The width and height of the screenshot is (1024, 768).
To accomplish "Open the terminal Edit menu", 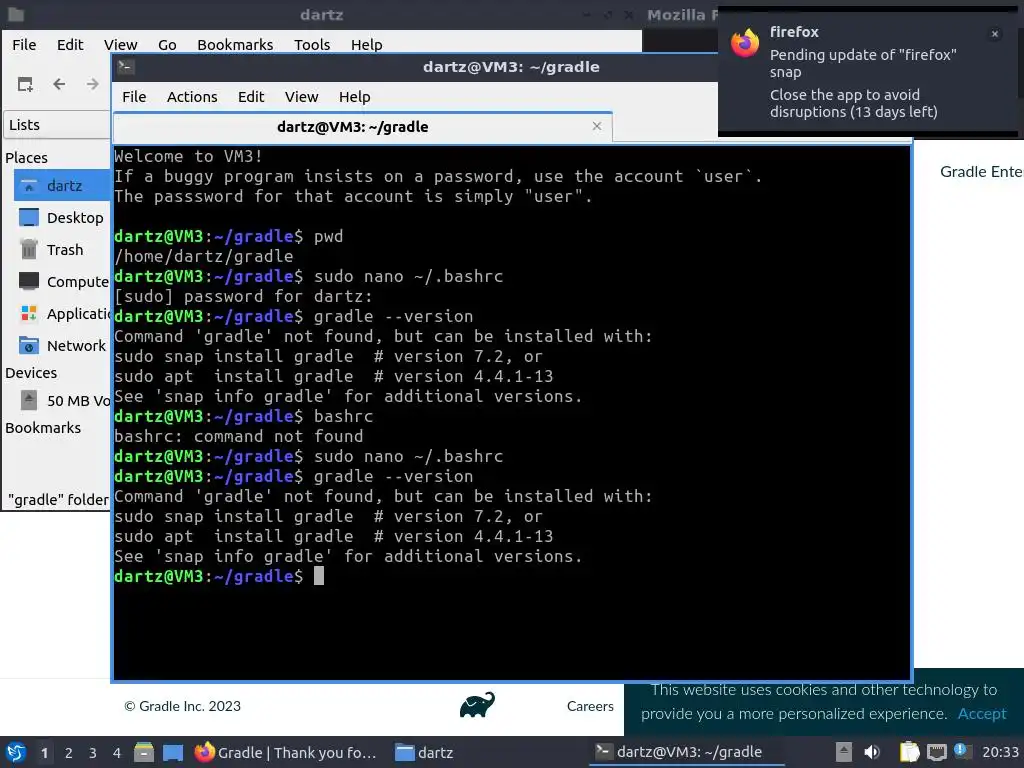I will pos(251,97).
